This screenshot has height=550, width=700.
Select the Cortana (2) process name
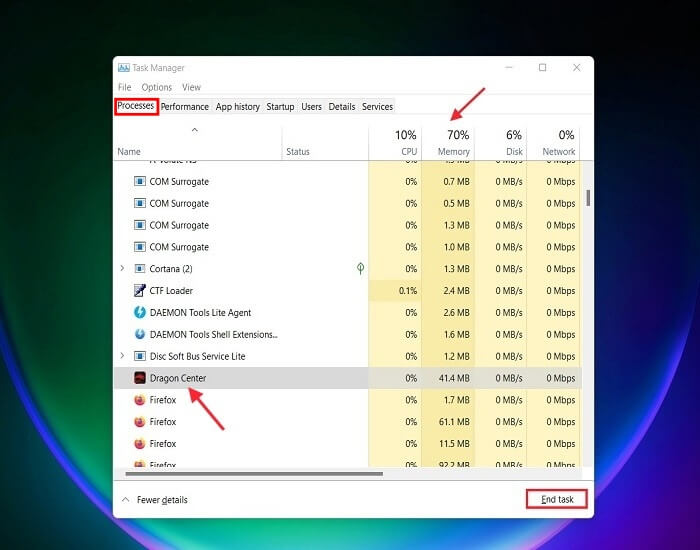click(x=171, y=269)
